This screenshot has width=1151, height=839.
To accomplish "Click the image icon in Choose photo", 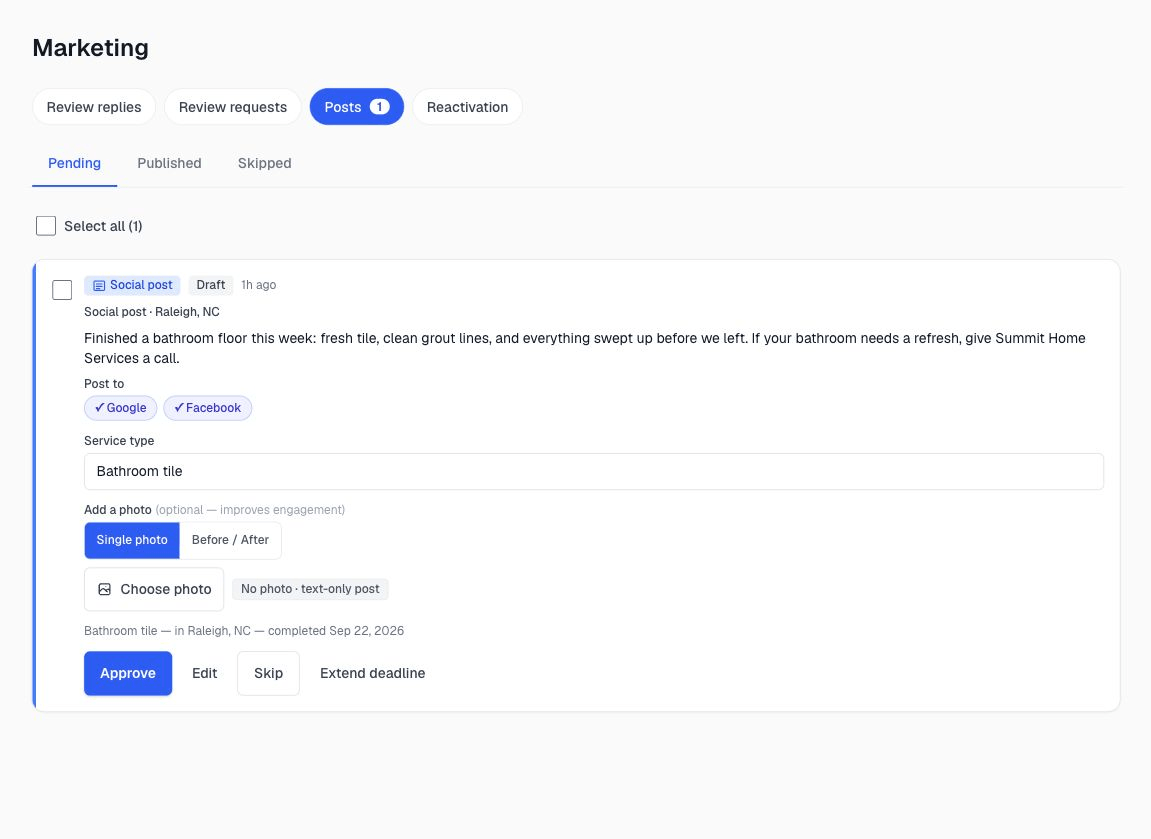I will click(105, 589).
